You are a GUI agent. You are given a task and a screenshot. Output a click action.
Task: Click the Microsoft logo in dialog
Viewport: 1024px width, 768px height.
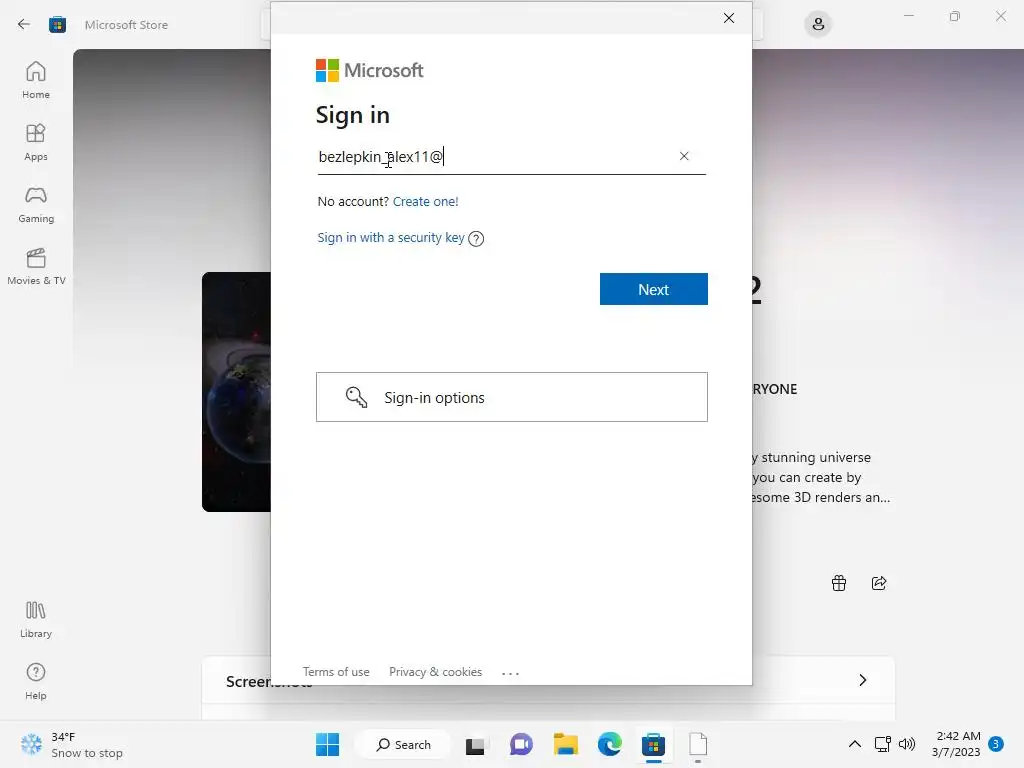pos(370,71)
